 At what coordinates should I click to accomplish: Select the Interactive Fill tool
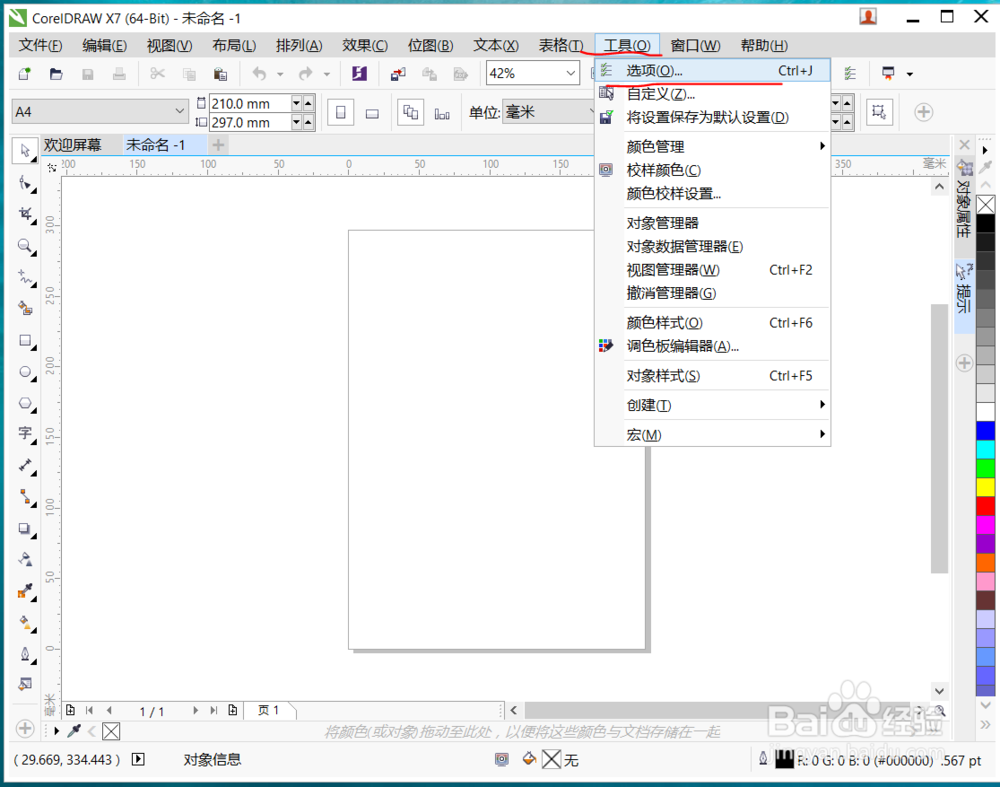pyautogui.click(x=25, y=622)
